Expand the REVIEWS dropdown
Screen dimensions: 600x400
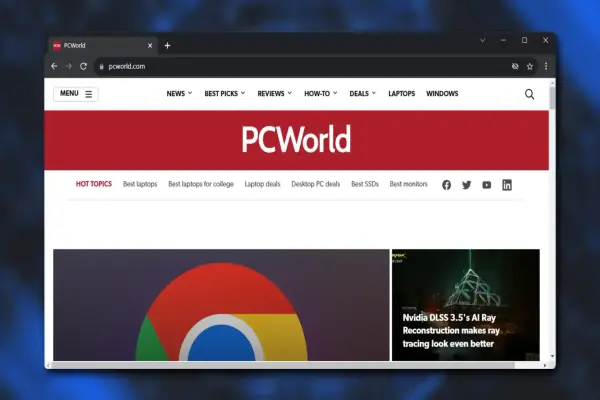(274, 93)
